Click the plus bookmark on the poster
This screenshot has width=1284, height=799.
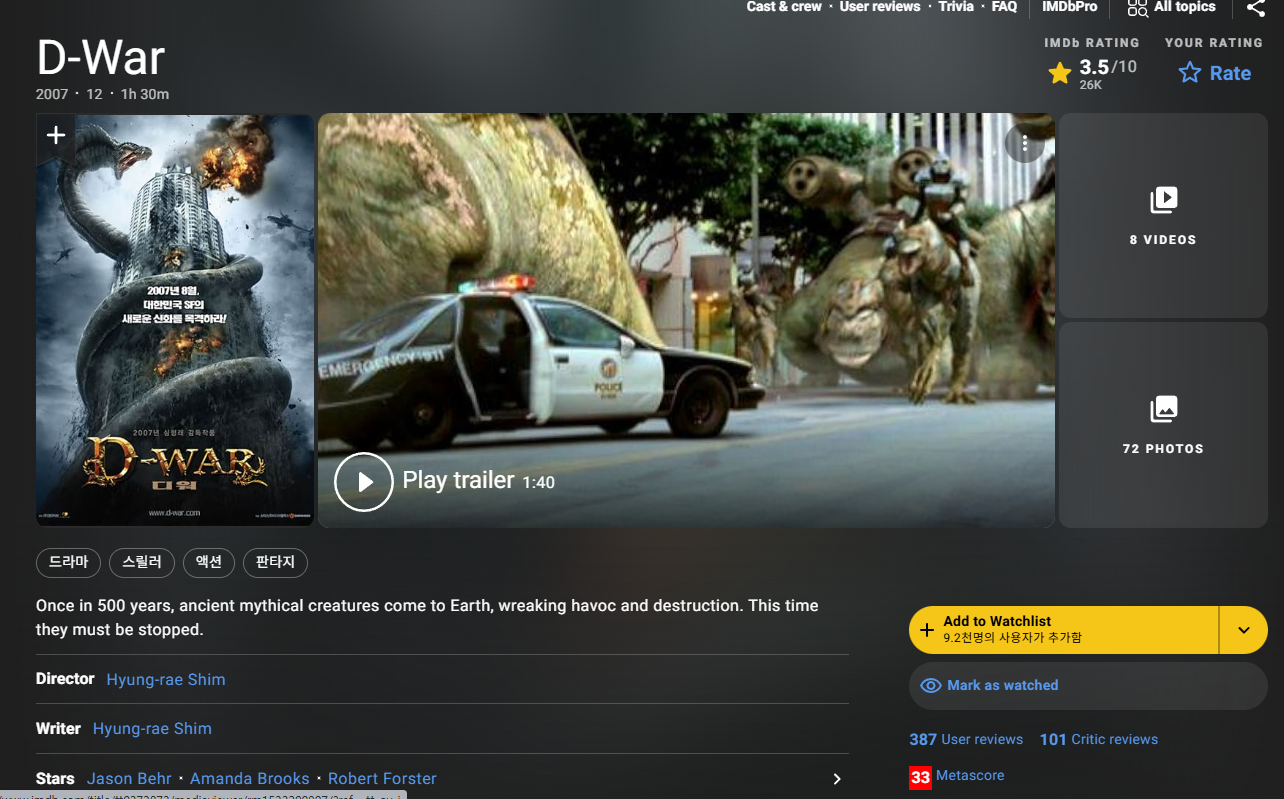[56, 135]
